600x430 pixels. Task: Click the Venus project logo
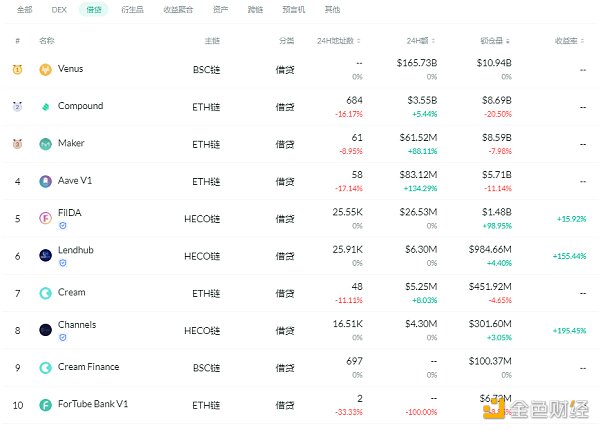46,69
